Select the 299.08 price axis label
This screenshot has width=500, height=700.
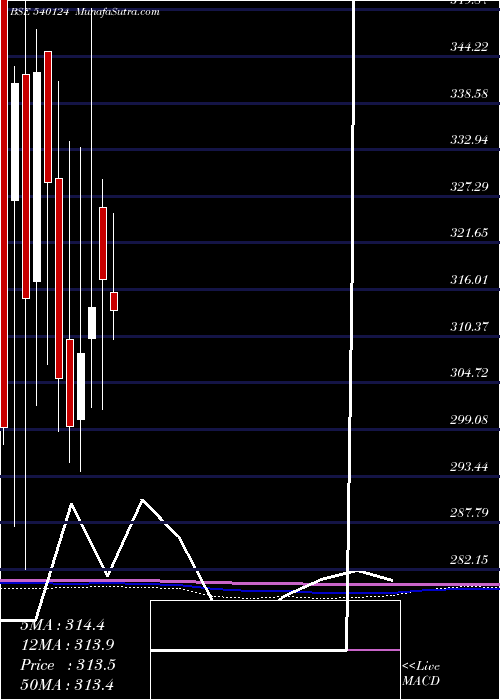point(469,419)
